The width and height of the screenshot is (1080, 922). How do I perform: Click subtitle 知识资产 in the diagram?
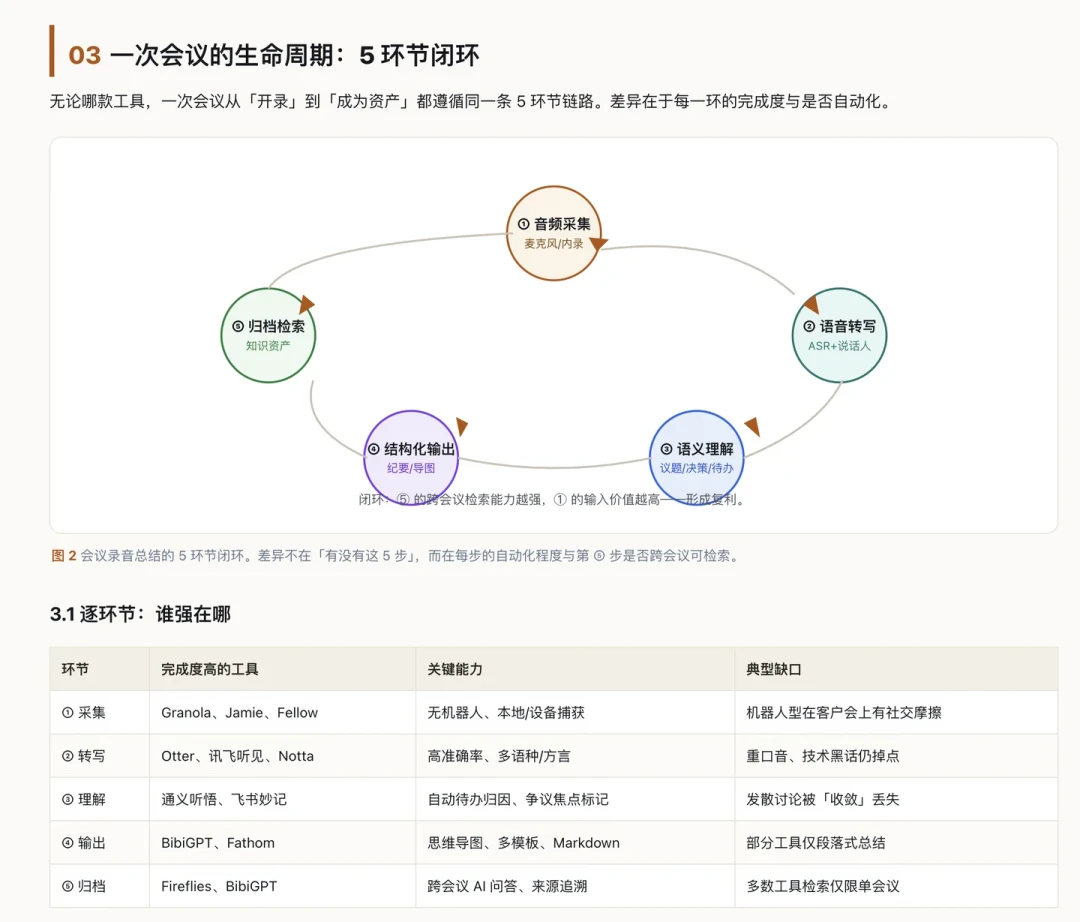point(268,346)
